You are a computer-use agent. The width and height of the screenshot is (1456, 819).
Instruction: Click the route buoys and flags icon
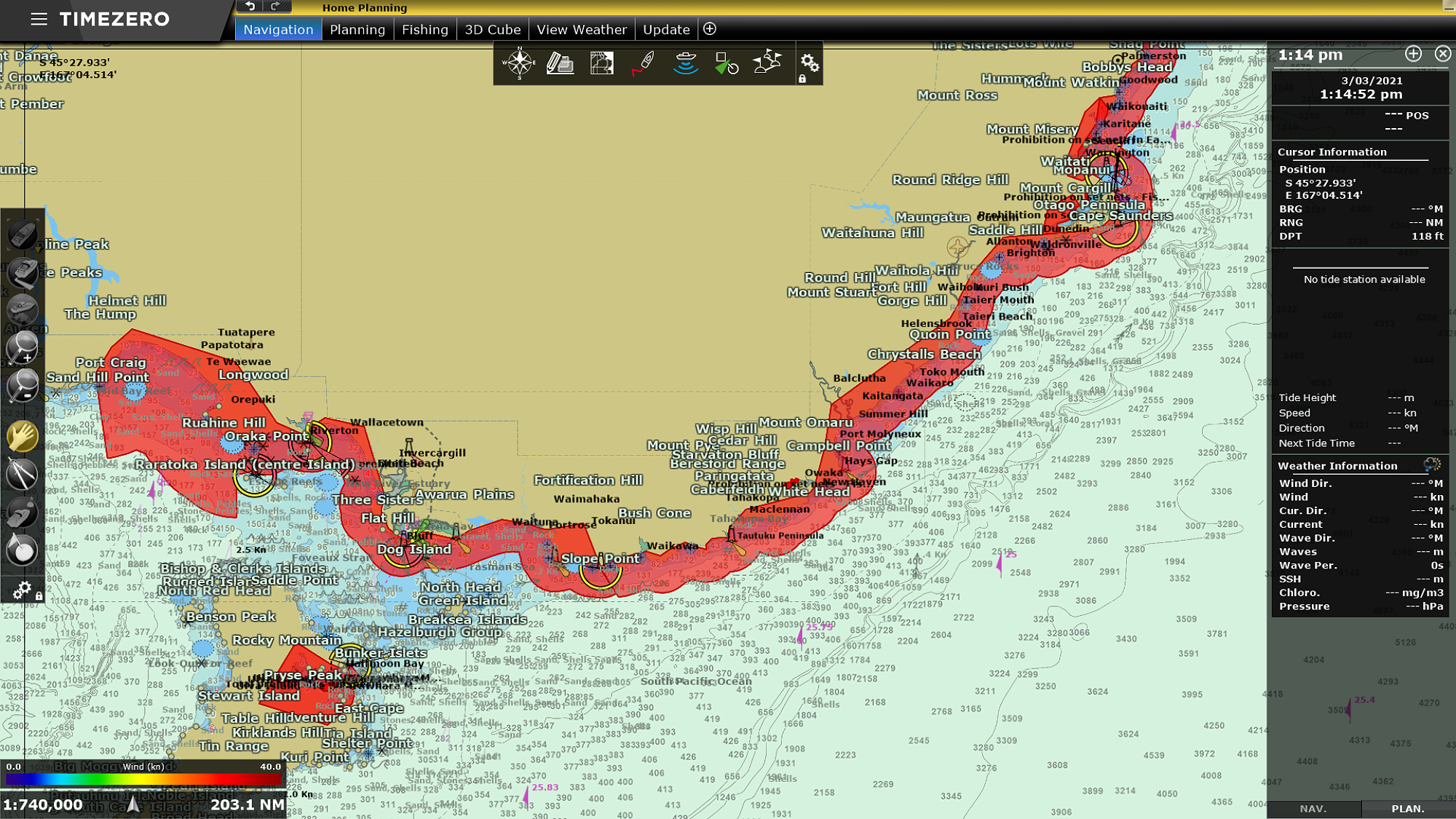[x=767, y=63]
